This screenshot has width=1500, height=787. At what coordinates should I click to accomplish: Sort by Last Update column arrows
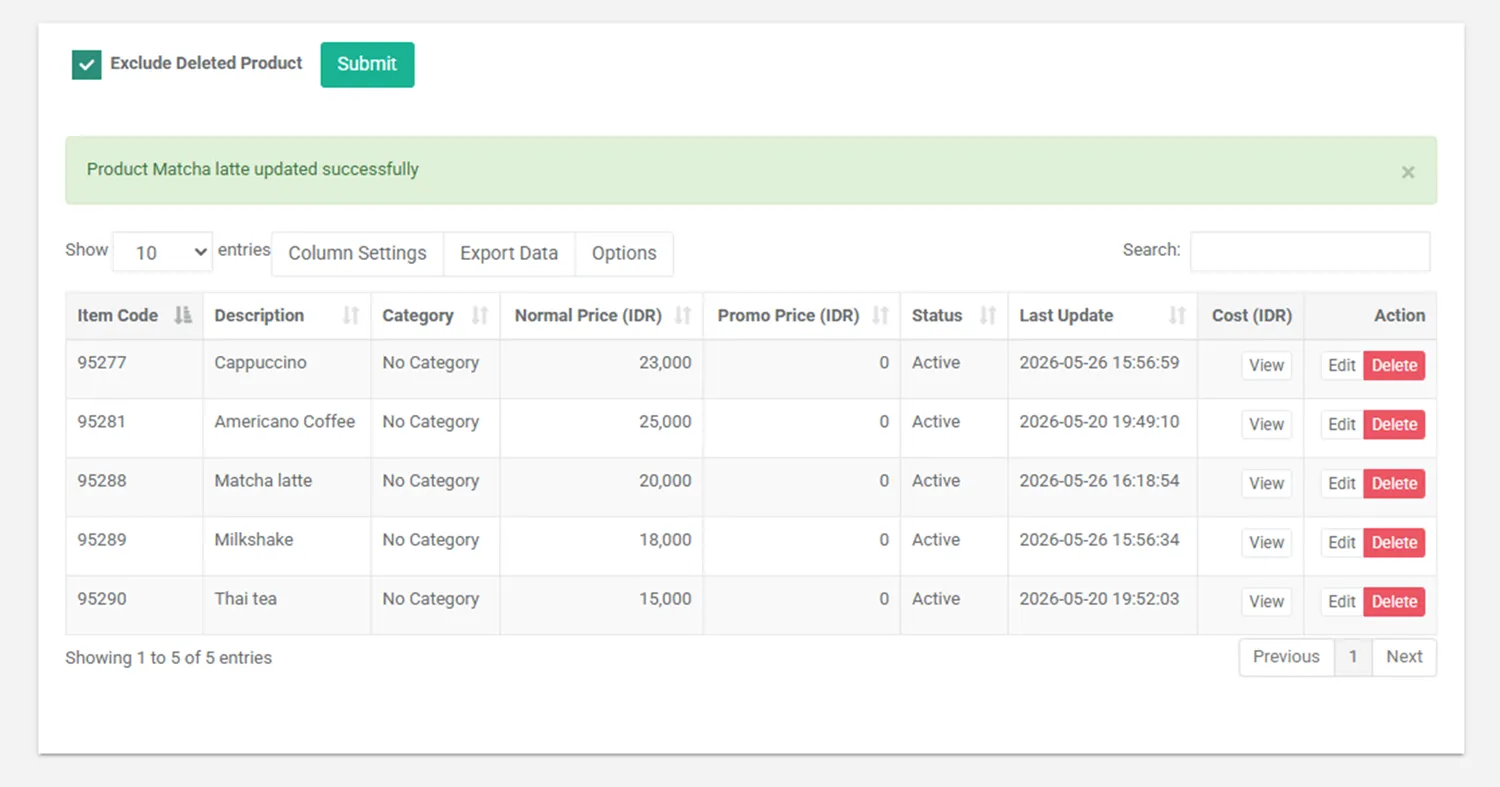click(x=1177, y=316)
